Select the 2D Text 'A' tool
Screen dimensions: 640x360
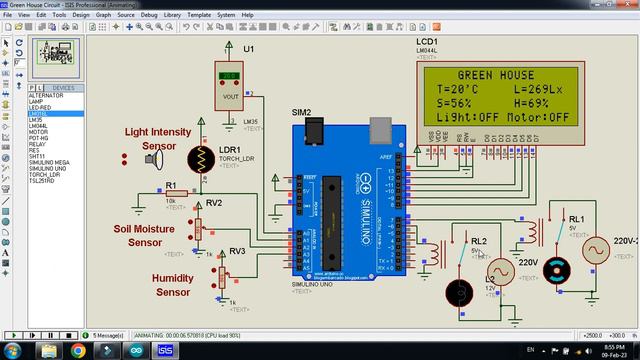(x=6, y=253)
